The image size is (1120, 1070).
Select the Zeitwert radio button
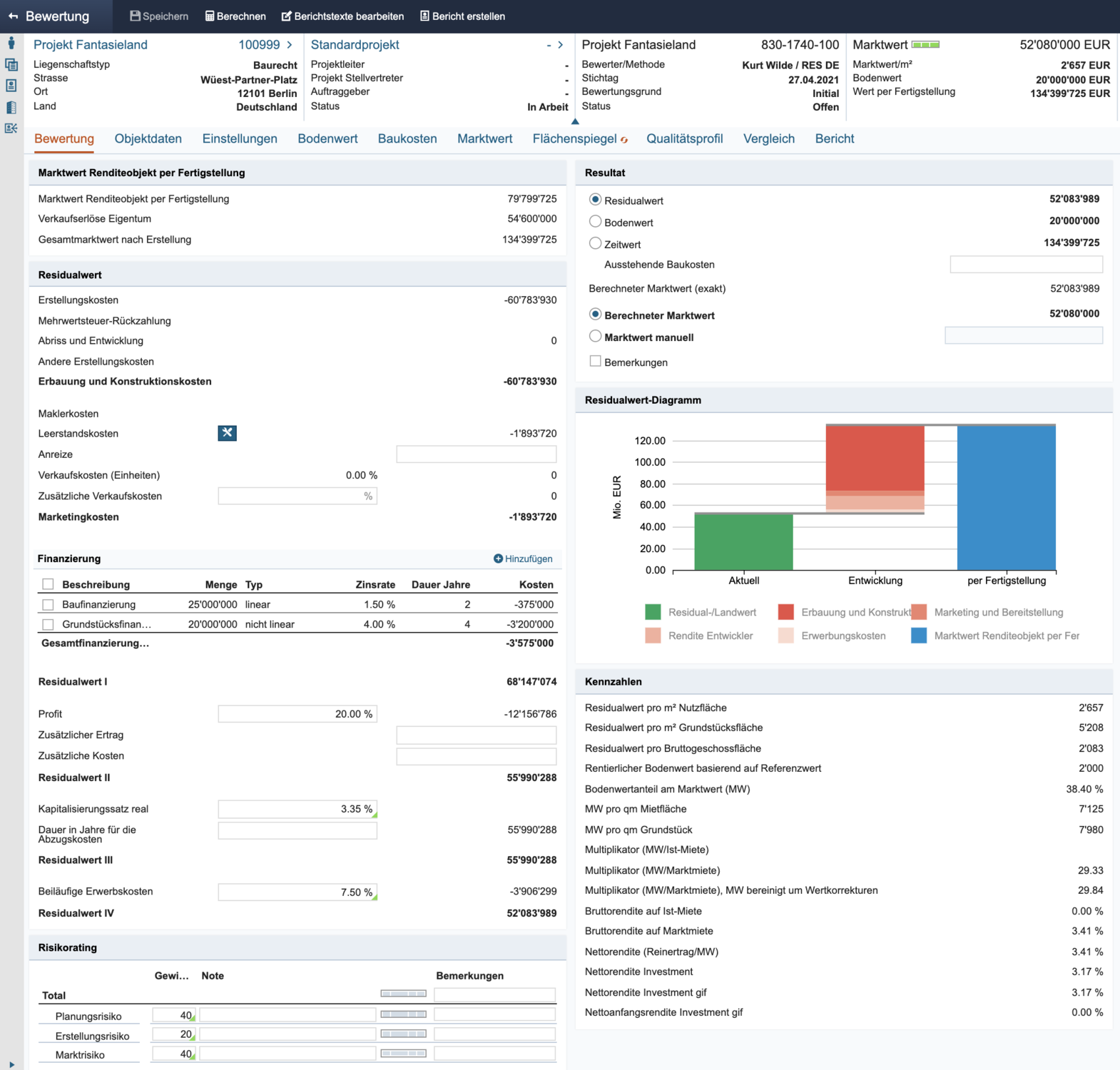(595, 243)
